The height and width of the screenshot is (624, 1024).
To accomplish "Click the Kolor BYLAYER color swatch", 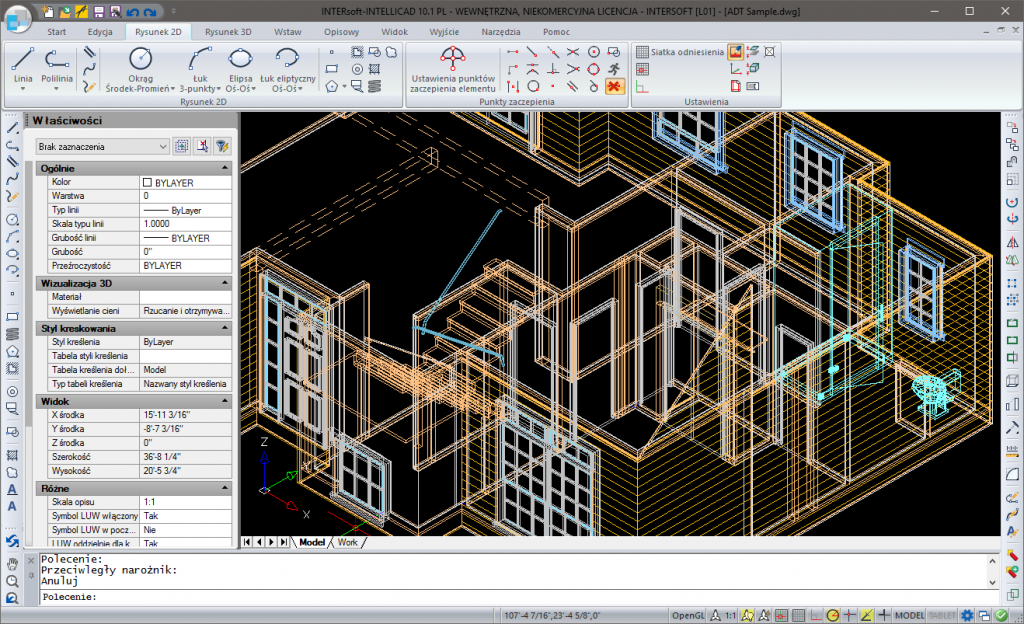I will pos(147,183).
